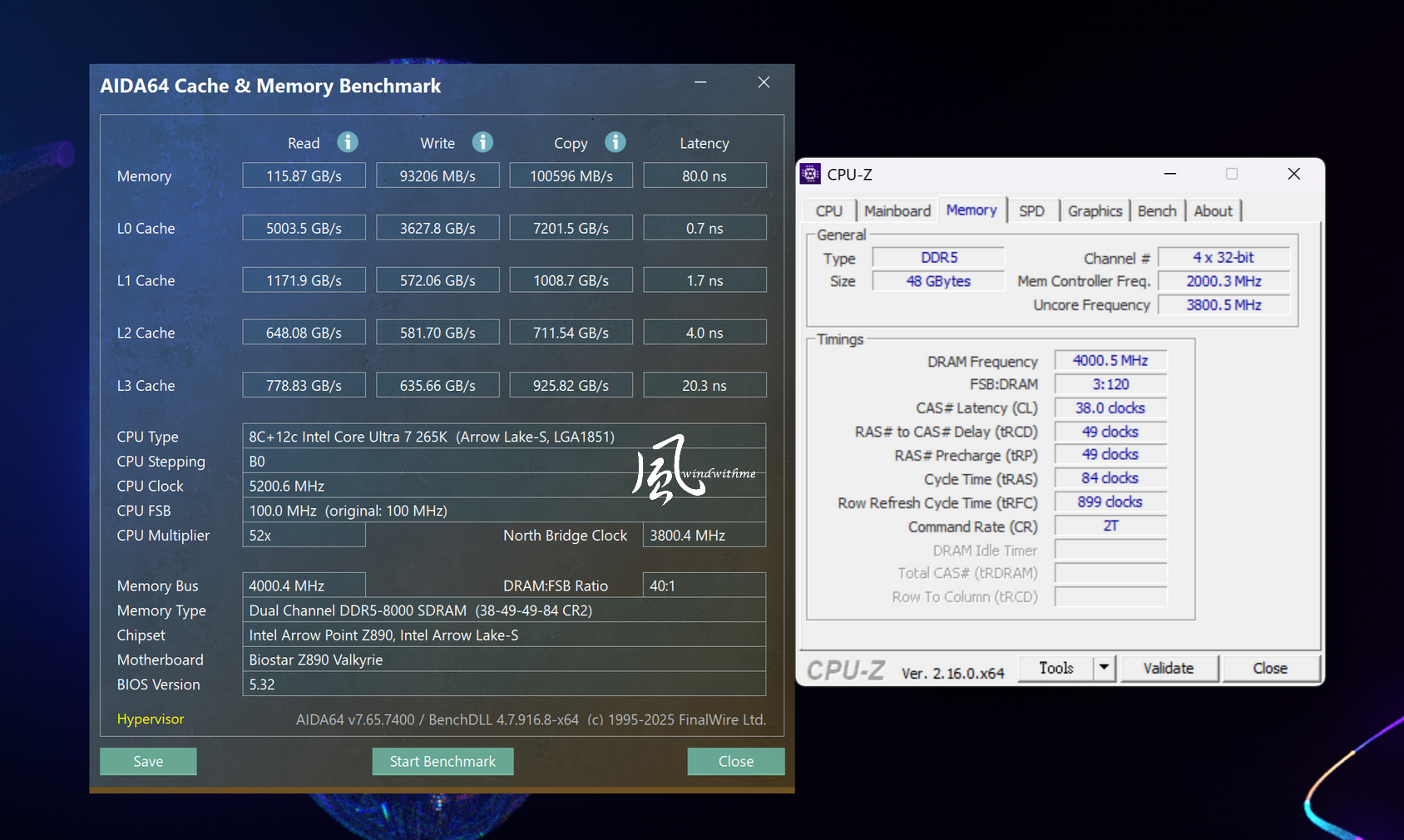Viewport: 1404px width, 840px height.
Task: Save the benchmark results
Action: pyautogui.click(x=148, y=761)
